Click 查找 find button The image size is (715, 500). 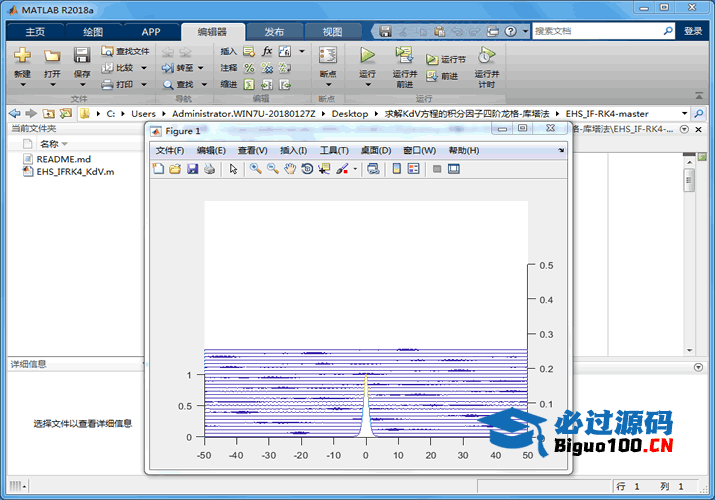[x=178, y=84]
